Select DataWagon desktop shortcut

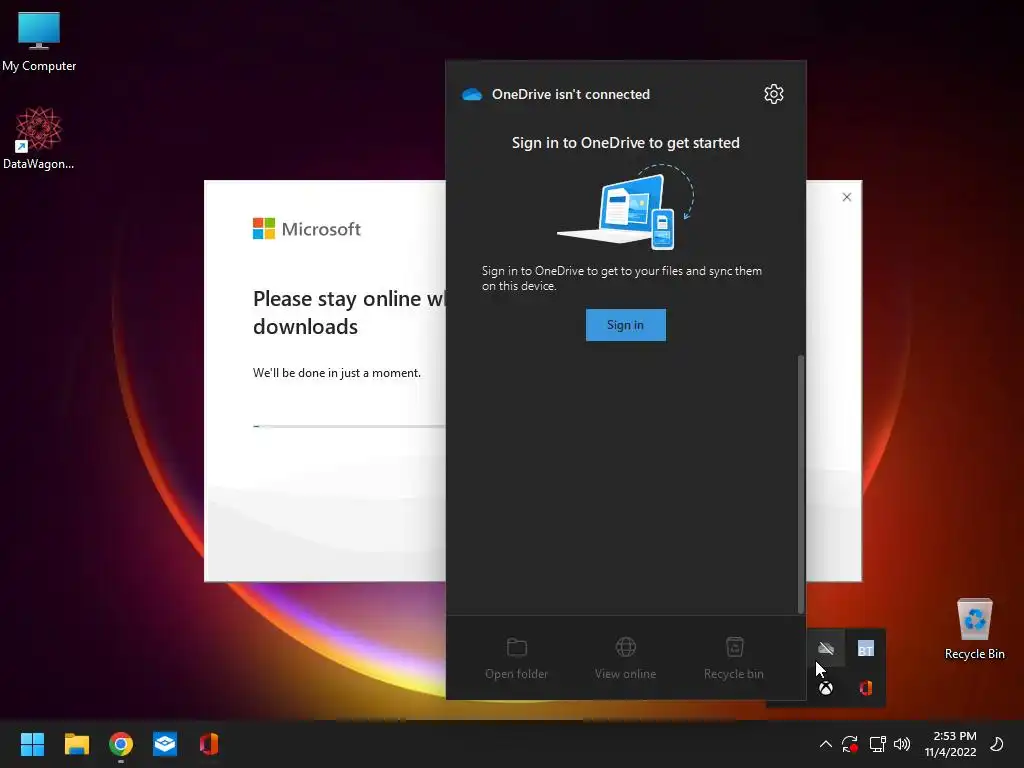[39, 138]
